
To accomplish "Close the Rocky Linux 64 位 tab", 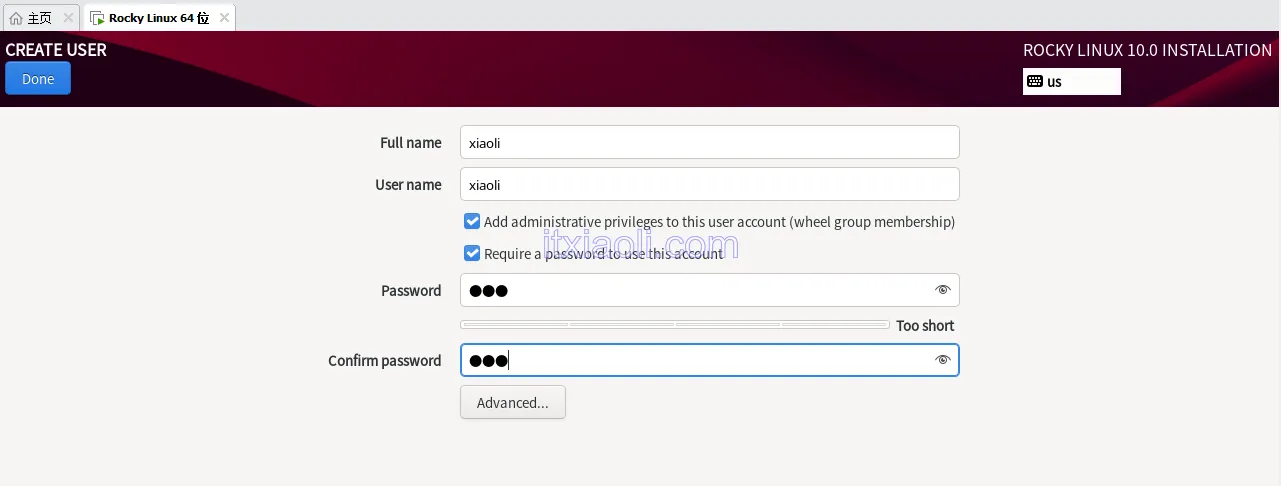I will 224,18.
